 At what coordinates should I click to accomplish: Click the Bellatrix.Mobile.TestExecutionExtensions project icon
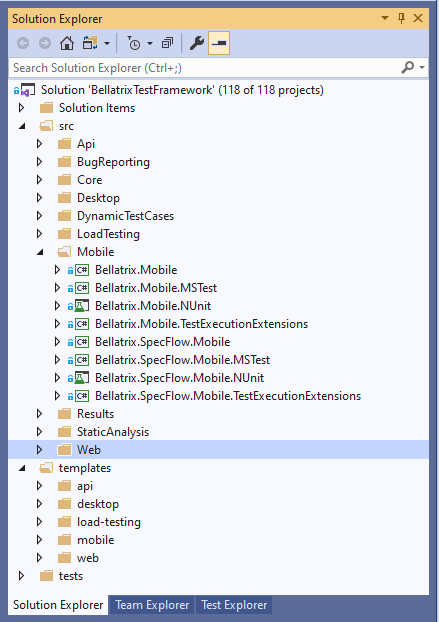(82, 324)
